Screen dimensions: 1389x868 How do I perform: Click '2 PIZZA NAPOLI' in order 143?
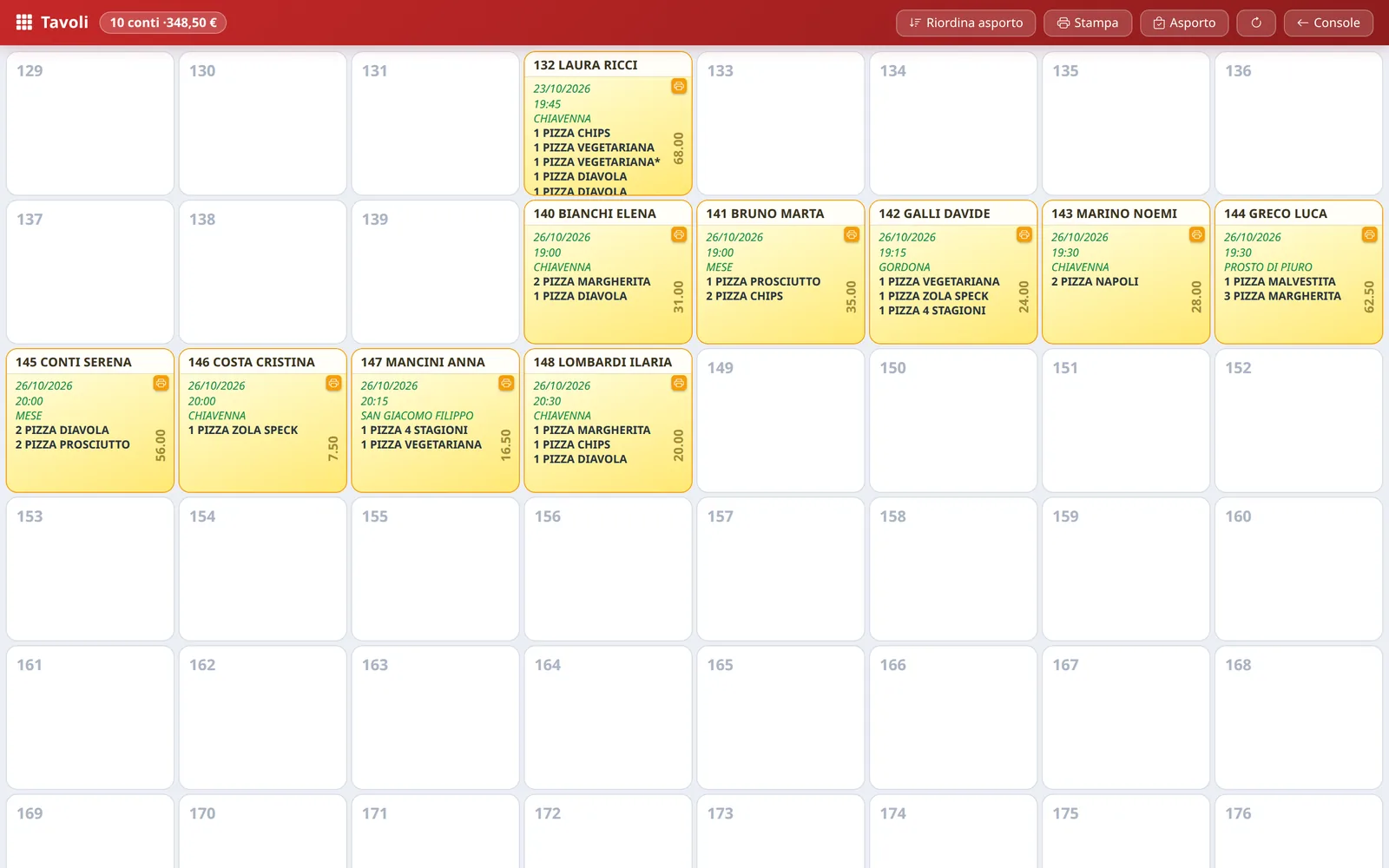[x=1095, y=282]
